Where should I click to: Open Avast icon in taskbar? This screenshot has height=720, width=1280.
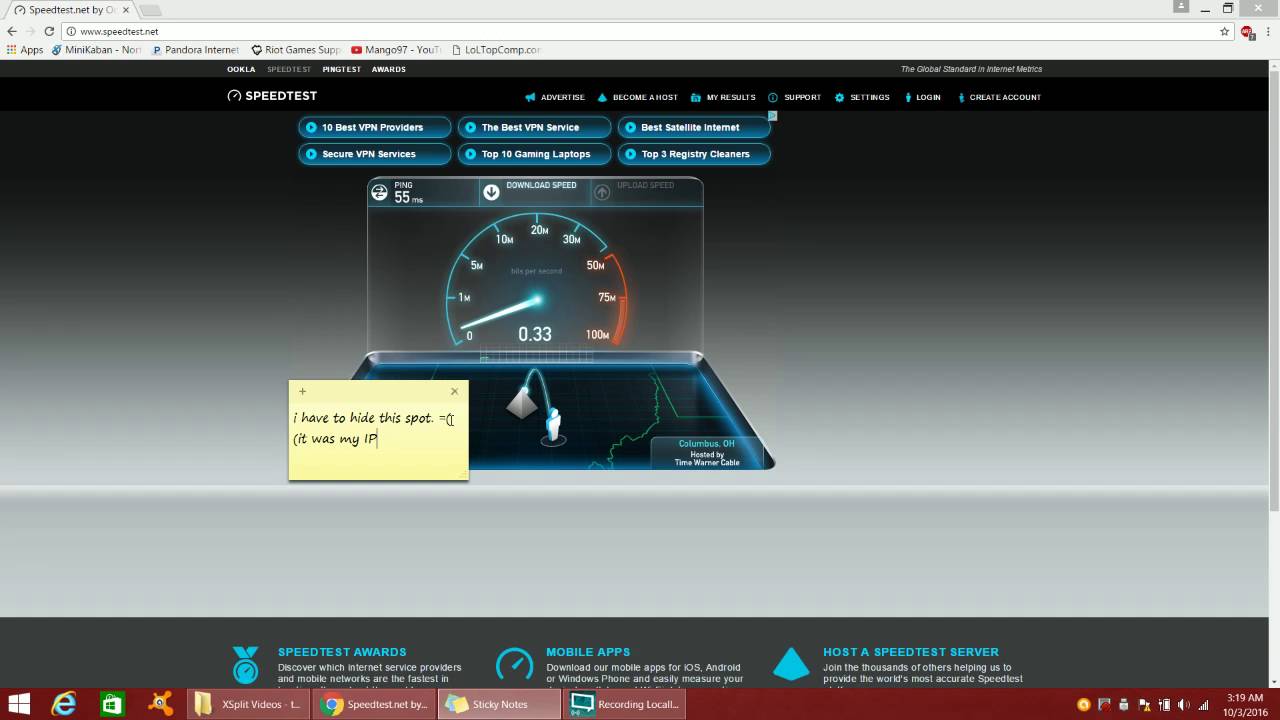click(160, 704)
